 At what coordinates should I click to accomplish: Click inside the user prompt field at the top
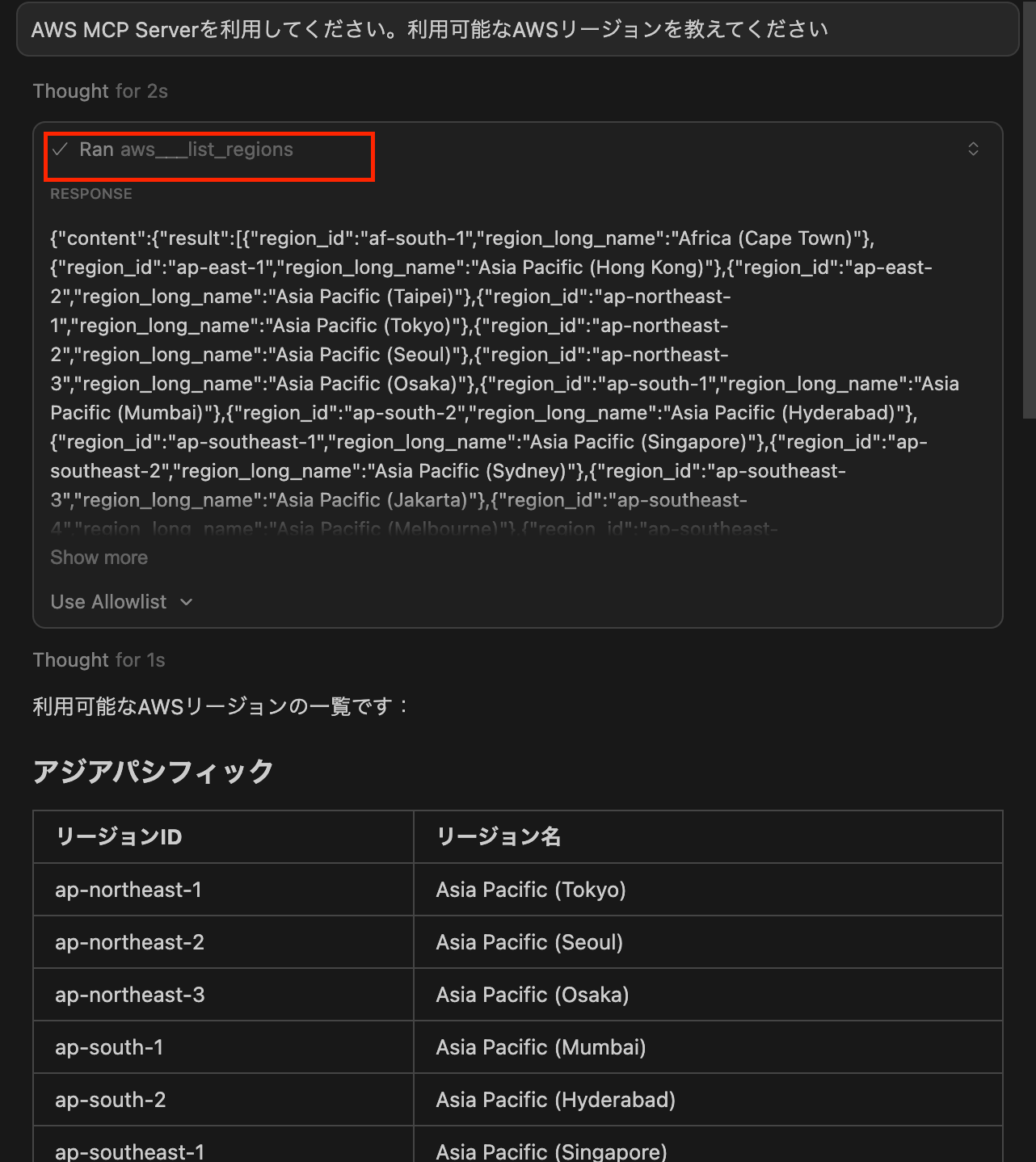coord(517,29)
